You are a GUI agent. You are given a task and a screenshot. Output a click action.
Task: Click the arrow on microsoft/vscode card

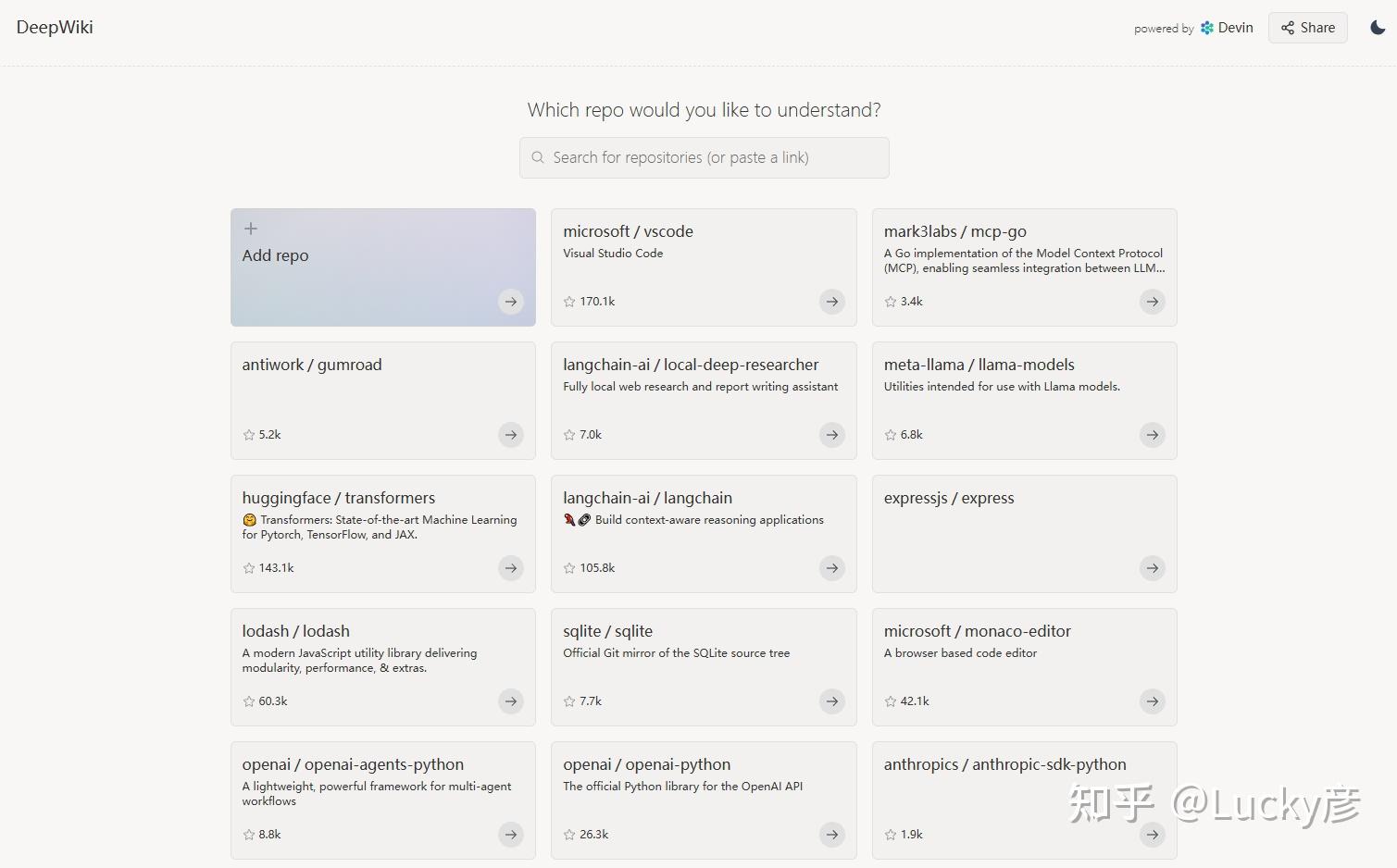(x=832, y=302)
